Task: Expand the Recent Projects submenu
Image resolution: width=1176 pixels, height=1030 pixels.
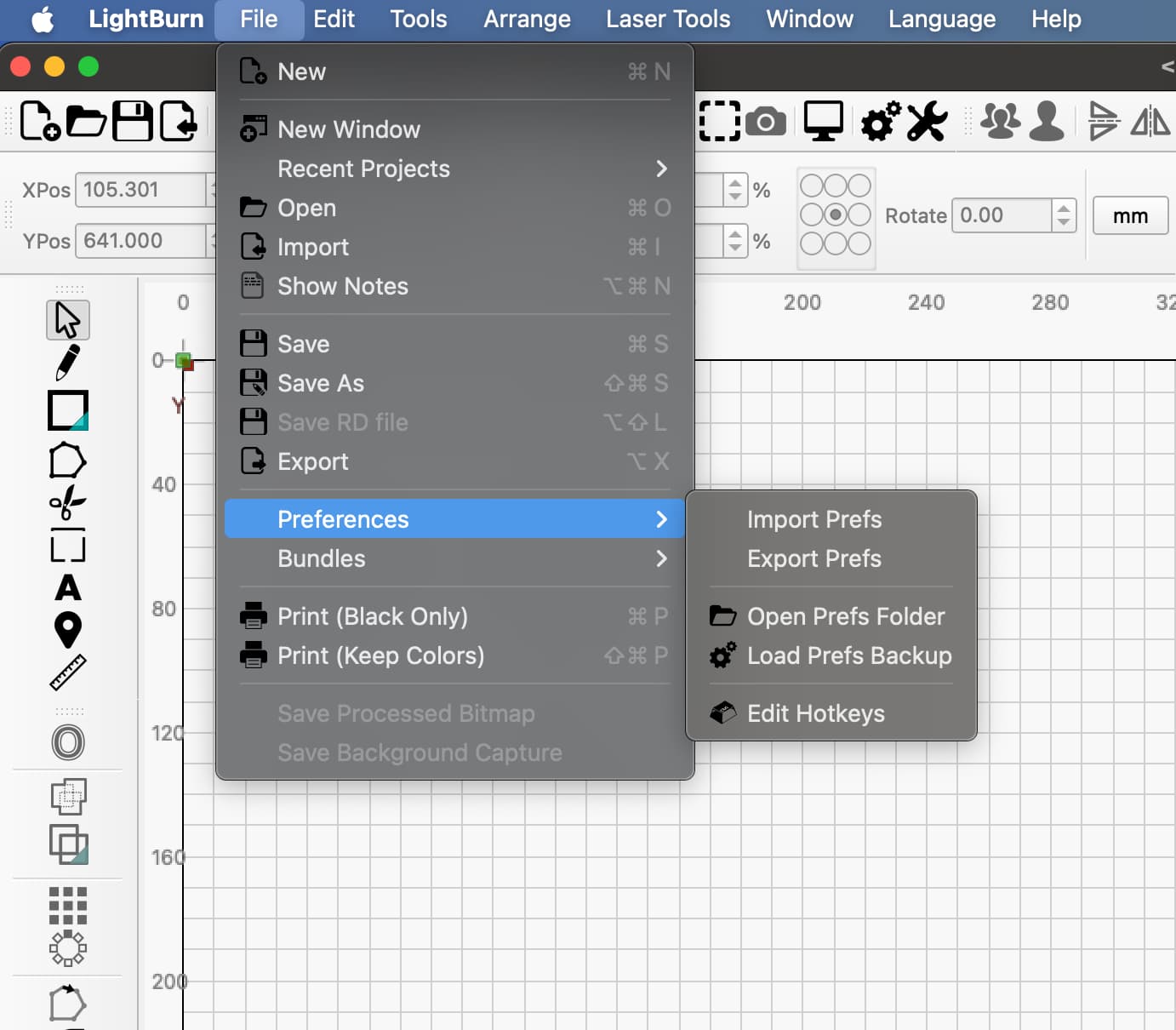Action: point(455,169)
